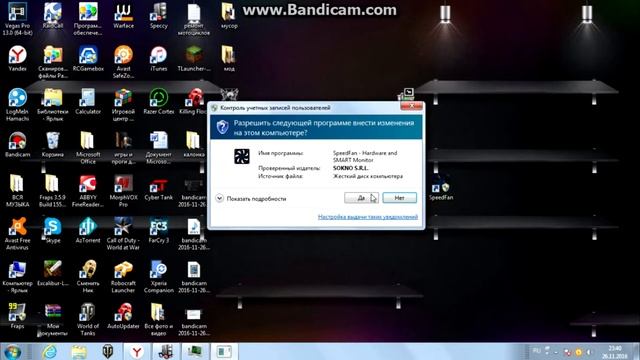Select the Библиотеки - Ярлык shortcut
This screenshot has width=640, height=360.
[53, 104]
